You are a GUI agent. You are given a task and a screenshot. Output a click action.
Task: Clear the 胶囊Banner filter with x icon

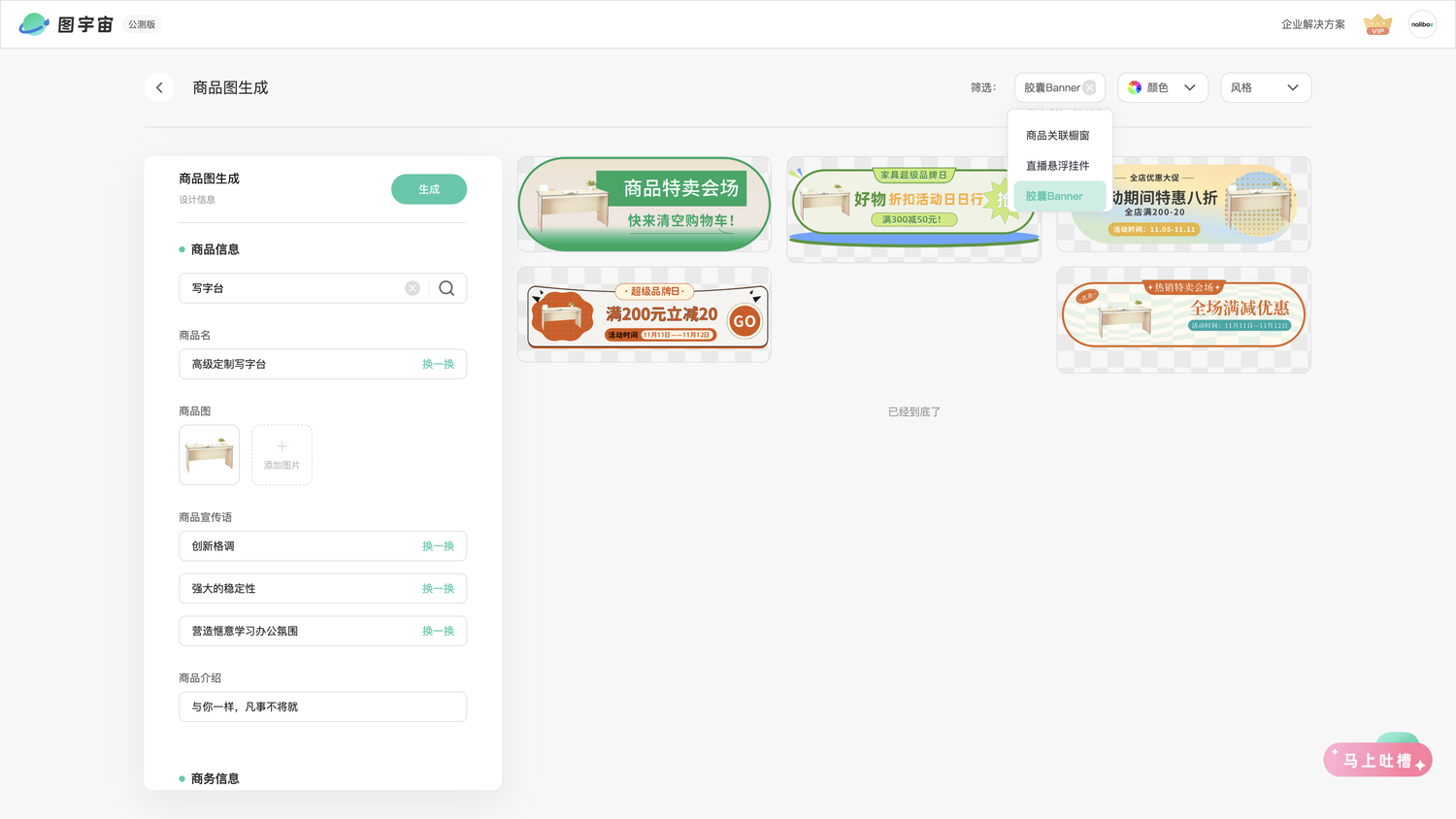click(x=1089, y=87)
